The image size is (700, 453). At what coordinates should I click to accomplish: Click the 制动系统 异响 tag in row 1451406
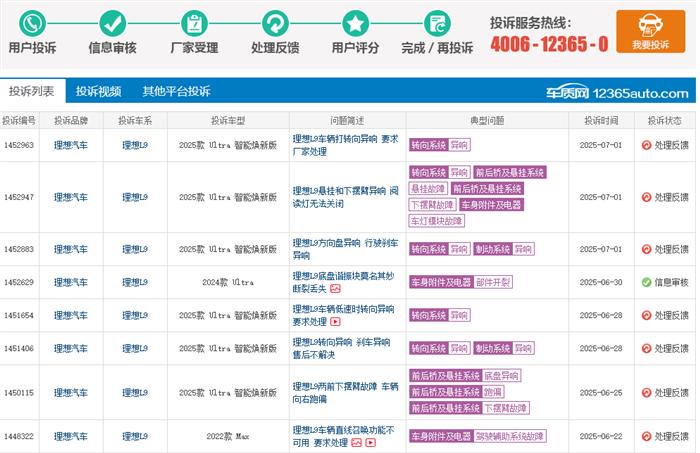(x=504, y=348)
